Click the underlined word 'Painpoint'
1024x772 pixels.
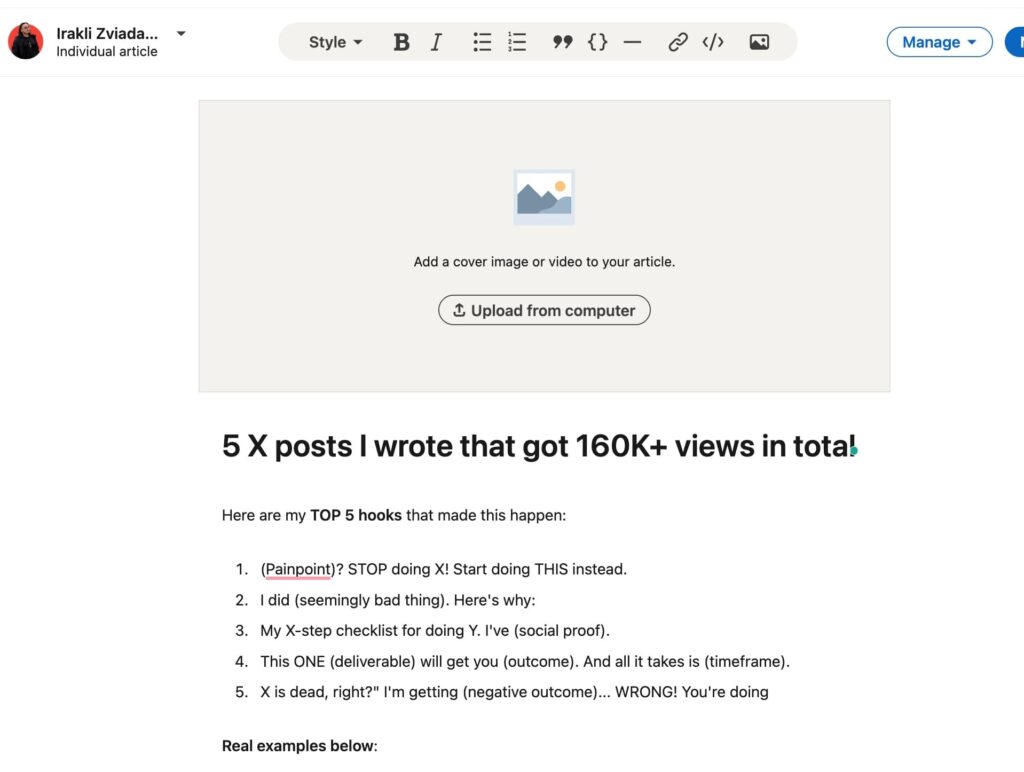click(x=298, y=570)
